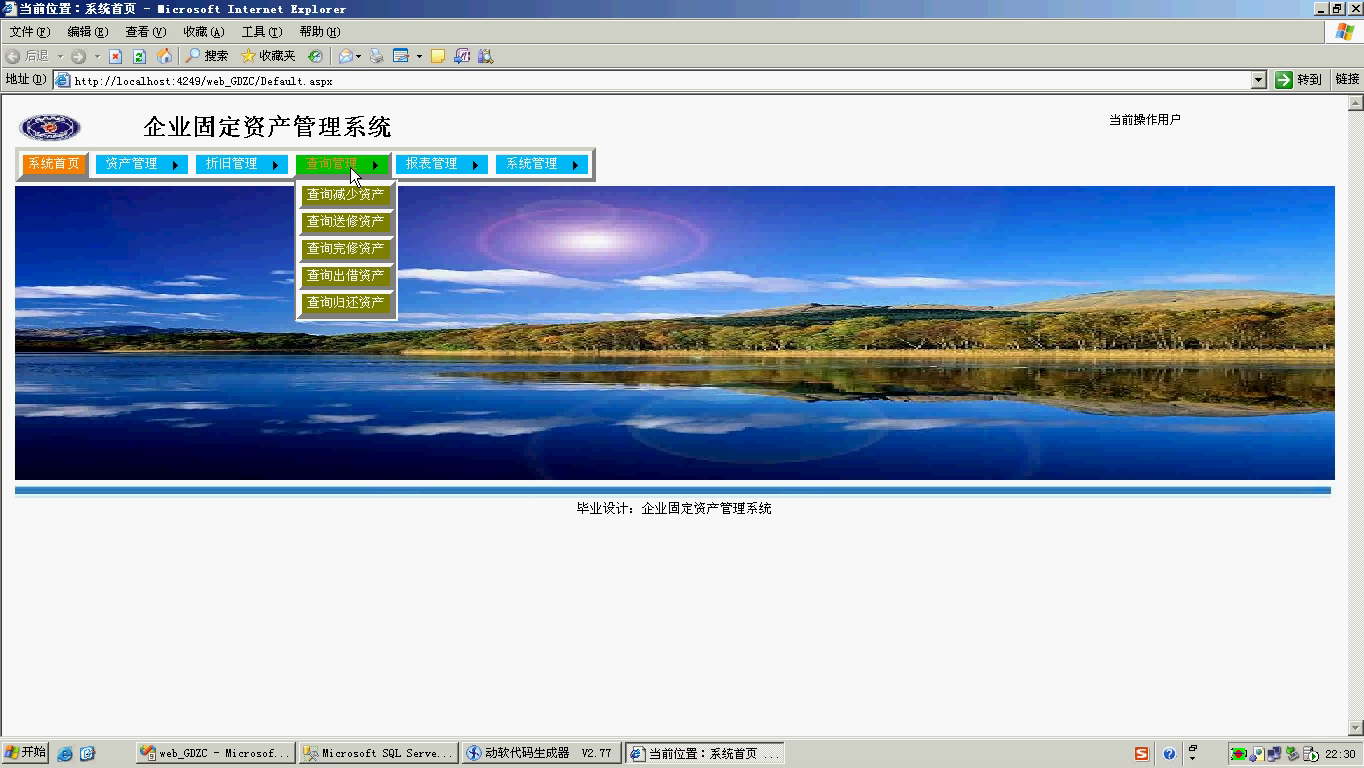The height and width of the screenshot is (768, 1364).
Task: Click the blue help question mark tray icon
Action: [x=1168, y=753]
